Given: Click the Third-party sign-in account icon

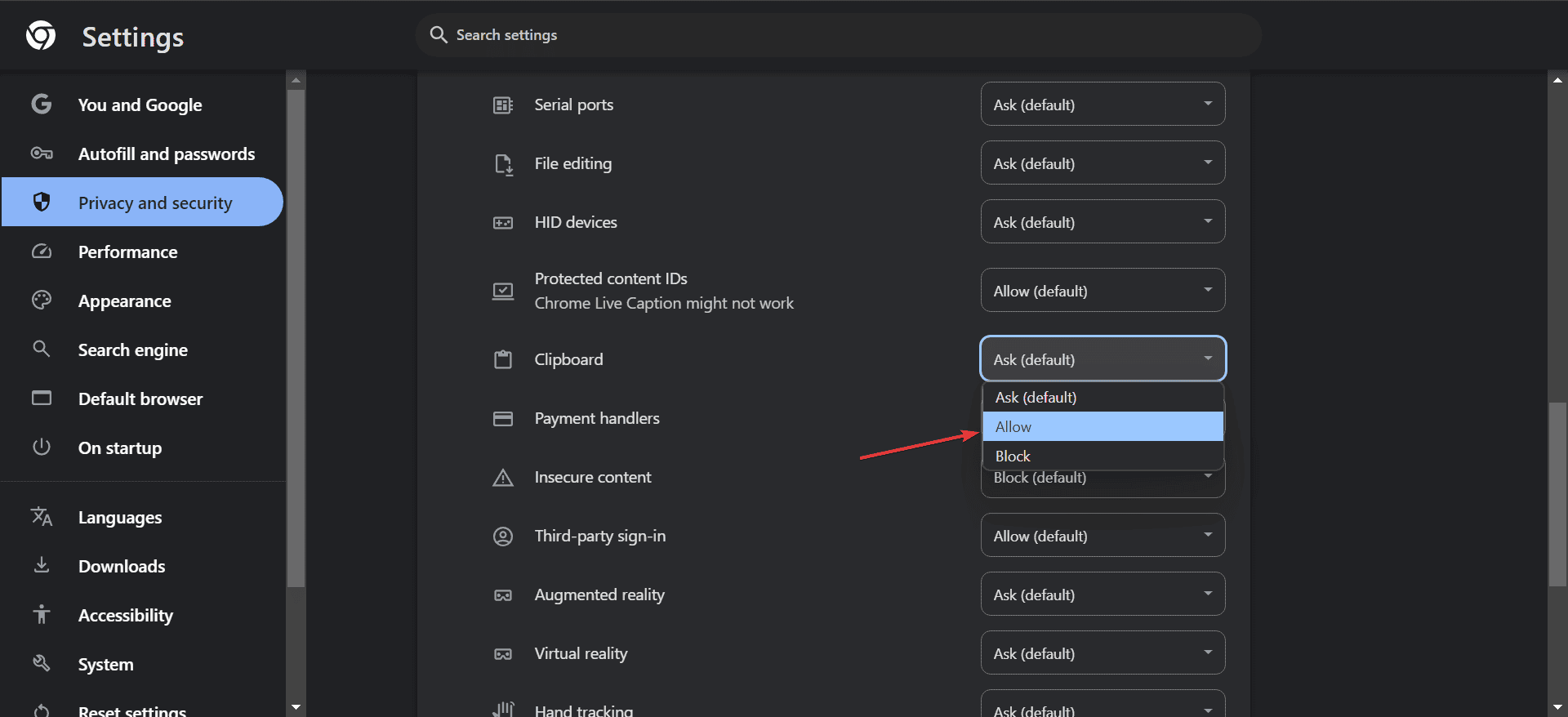Looking at the screenshot, I should coord(503,536).
